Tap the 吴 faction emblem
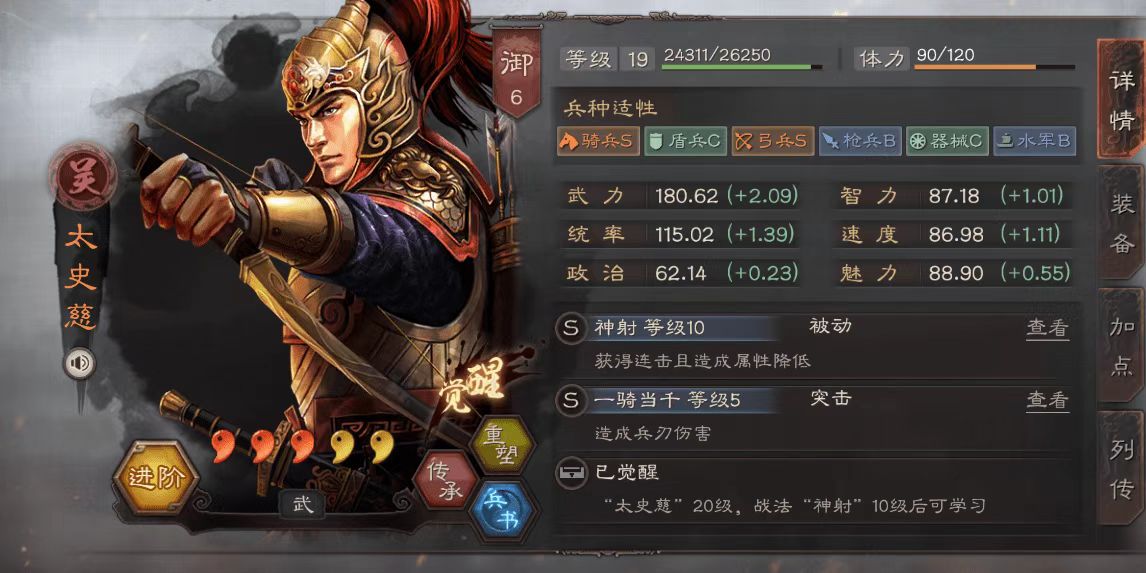The width and height of the screenshot is (1146, 573). click(x=83, y=176)
